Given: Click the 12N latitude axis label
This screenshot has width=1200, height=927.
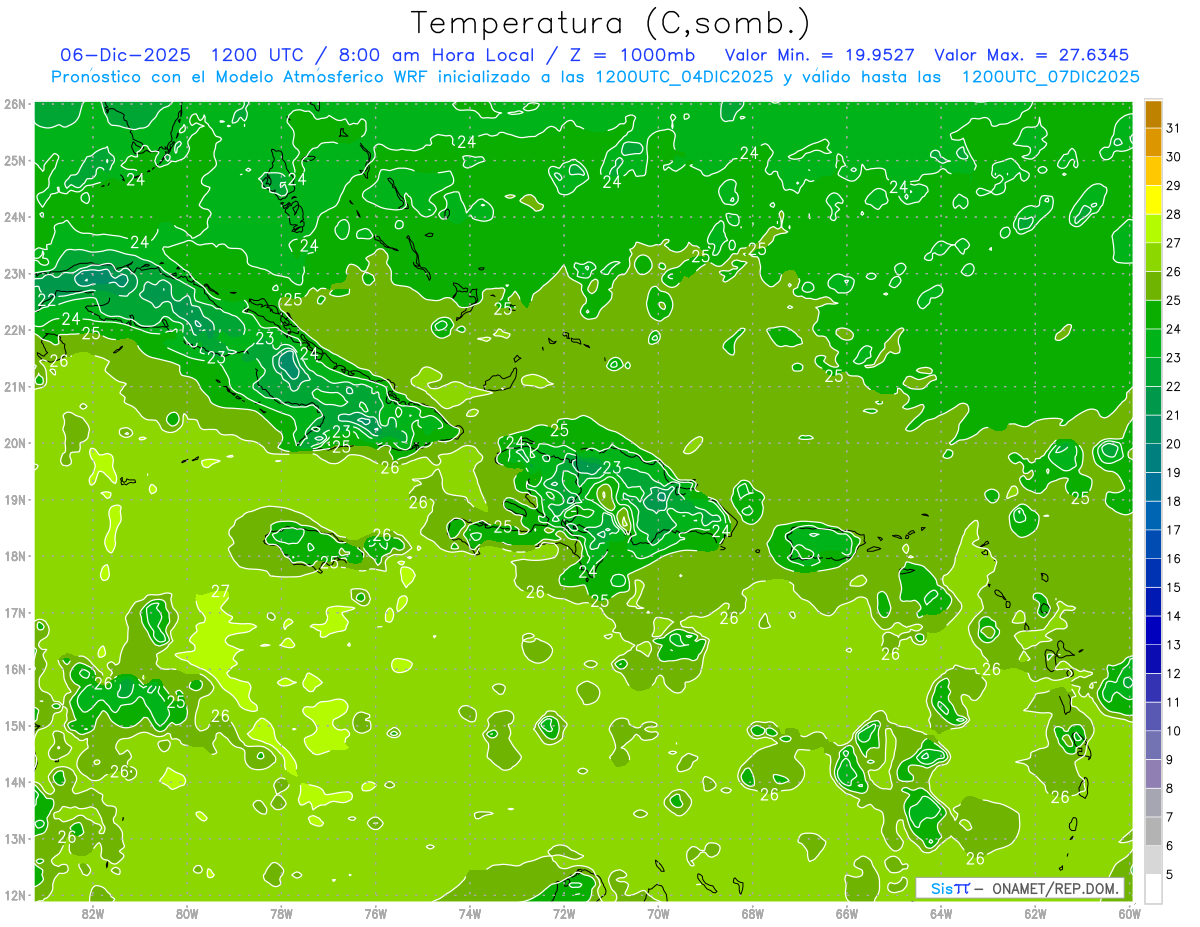Looking at the screenshot, I should [x=14, y=895].
